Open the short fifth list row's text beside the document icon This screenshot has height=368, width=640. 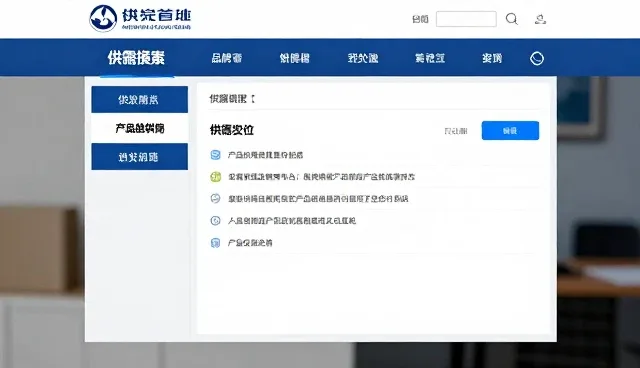[x=250, y=243]
